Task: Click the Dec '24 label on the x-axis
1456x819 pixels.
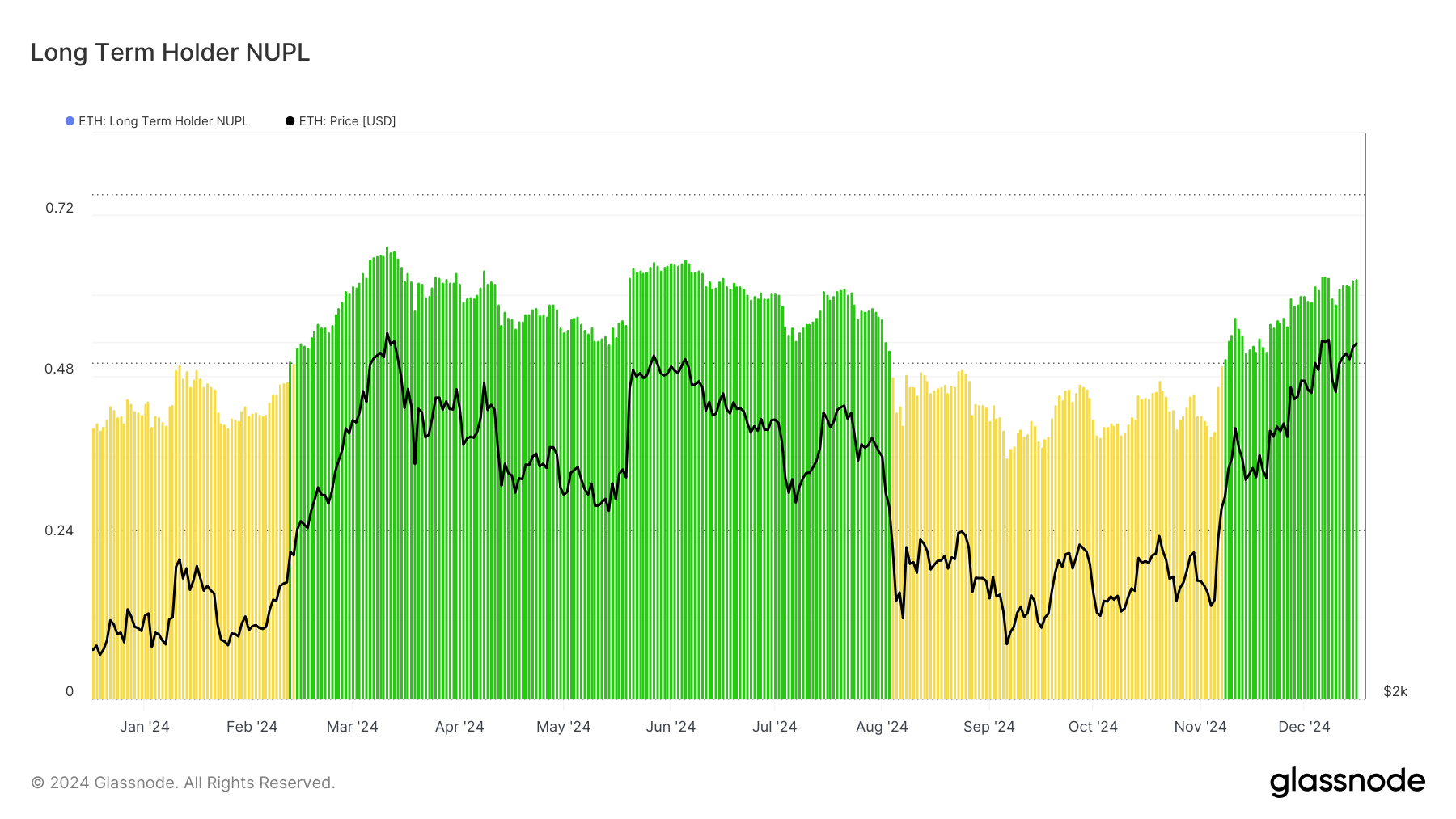Action: (1304, 726)
